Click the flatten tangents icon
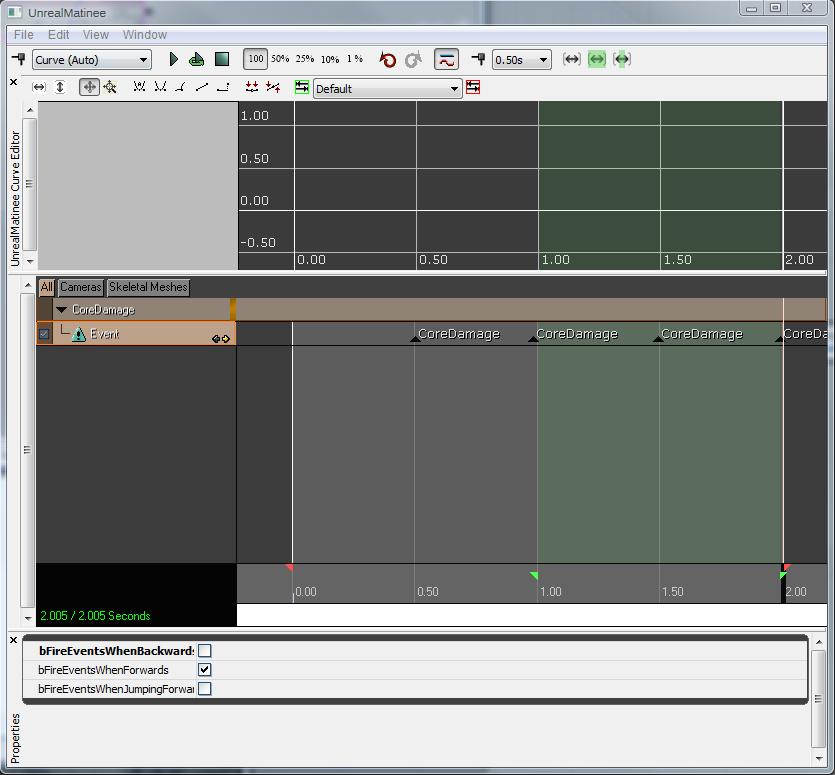This screenshot has width=835, height=775. [252, 87]
